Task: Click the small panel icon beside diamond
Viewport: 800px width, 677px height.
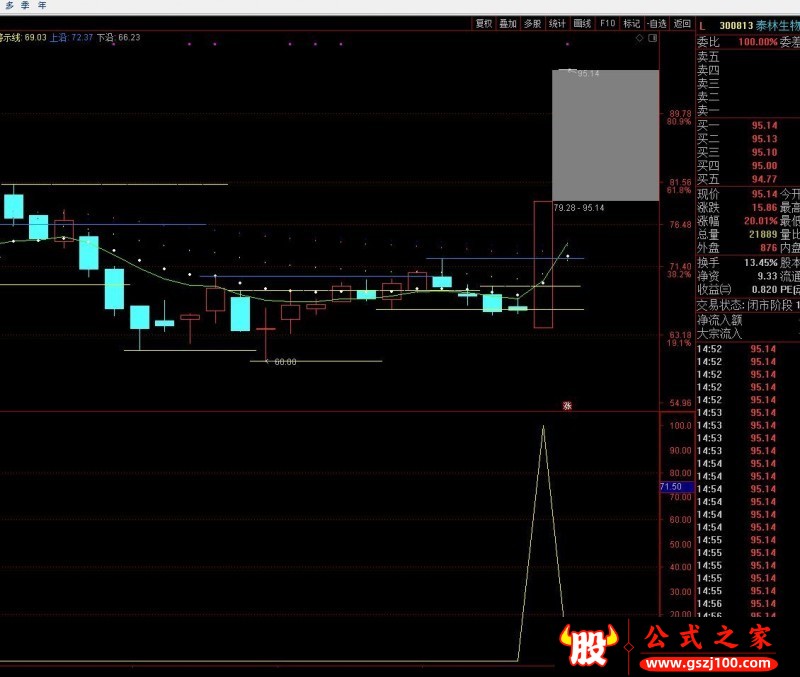Action: (x=653, y=37)
